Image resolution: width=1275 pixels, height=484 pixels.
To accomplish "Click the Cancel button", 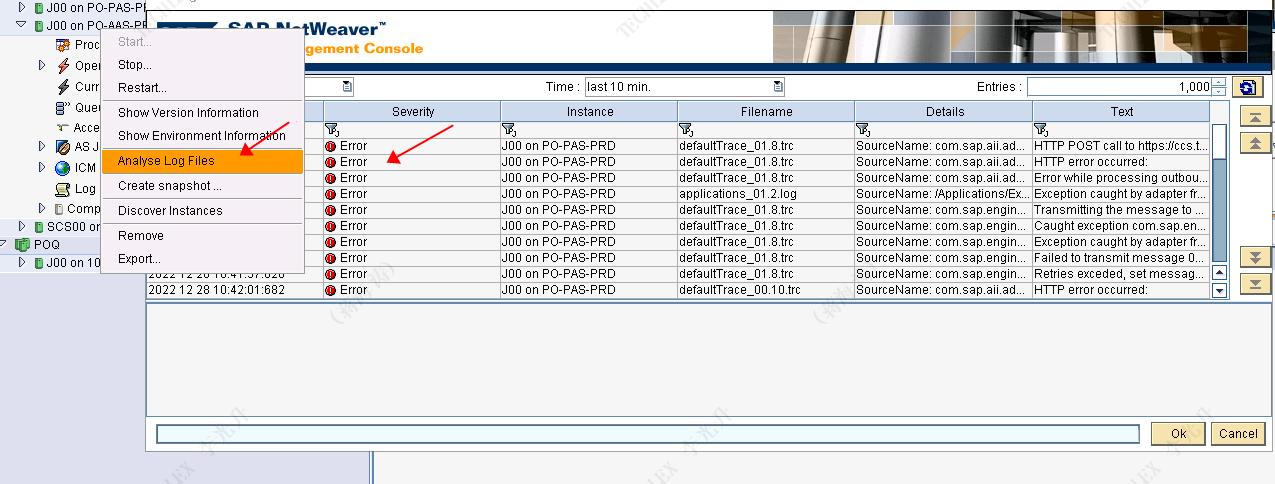I will [x=1238, y=433].
